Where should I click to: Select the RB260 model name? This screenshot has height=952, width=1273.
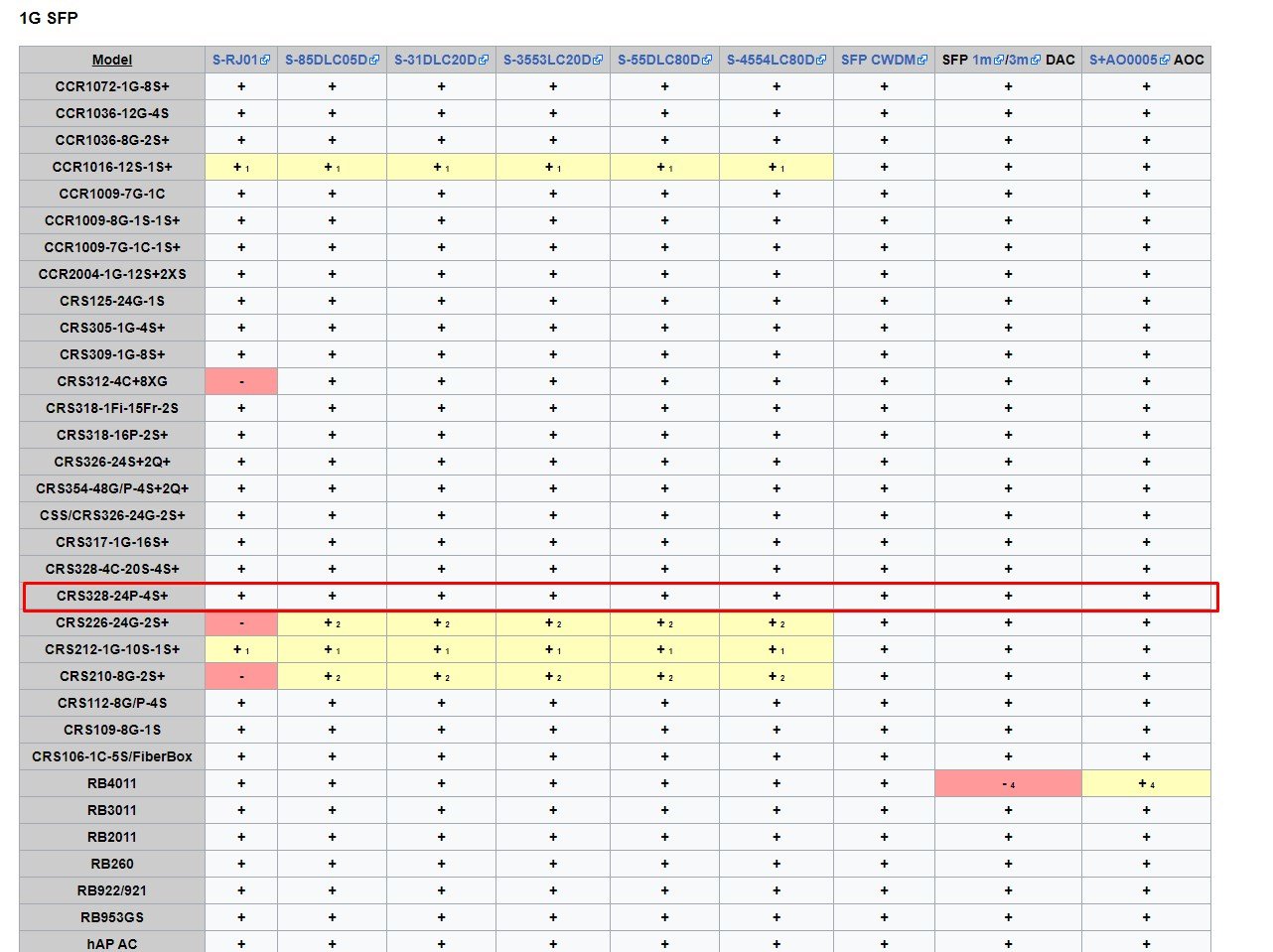click(112, 864)
